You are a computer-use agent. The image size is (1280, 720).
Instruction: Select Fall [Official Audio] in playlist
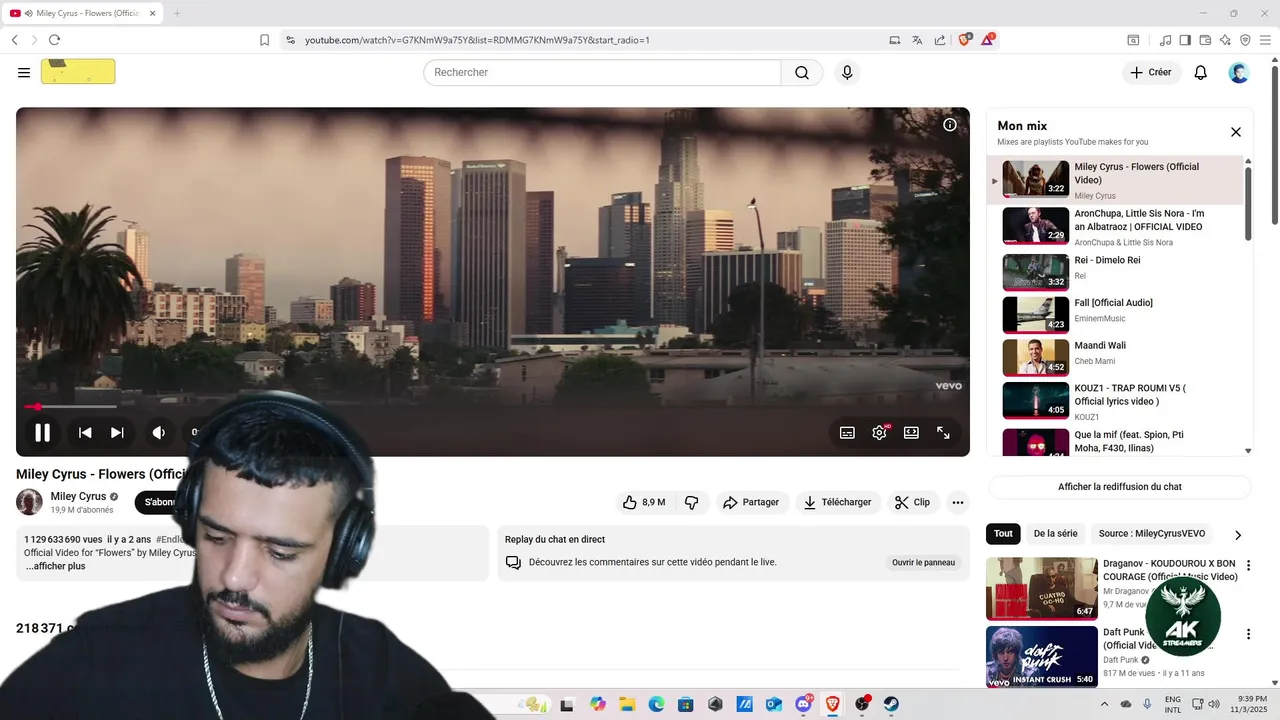pyautogui.click(x=1115, y=314)
